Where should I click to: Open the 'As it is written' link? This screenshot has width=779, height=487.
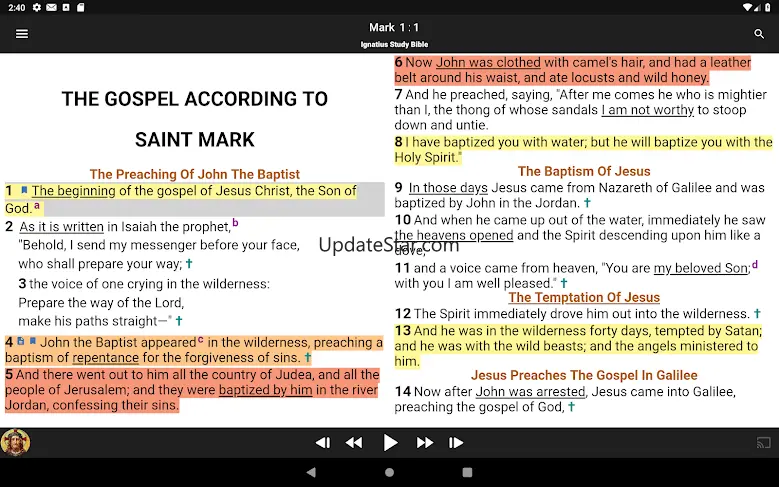[x=62, y=227]
